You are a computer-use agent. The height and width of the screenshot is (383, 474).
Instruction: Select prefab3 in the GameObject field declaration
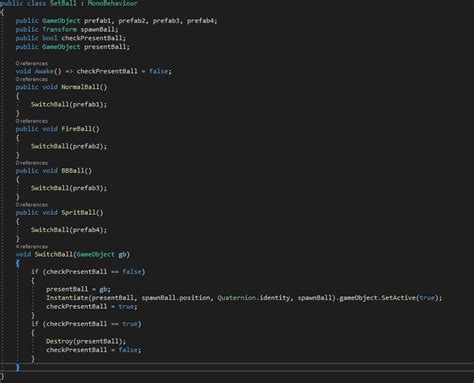point(166,21)
